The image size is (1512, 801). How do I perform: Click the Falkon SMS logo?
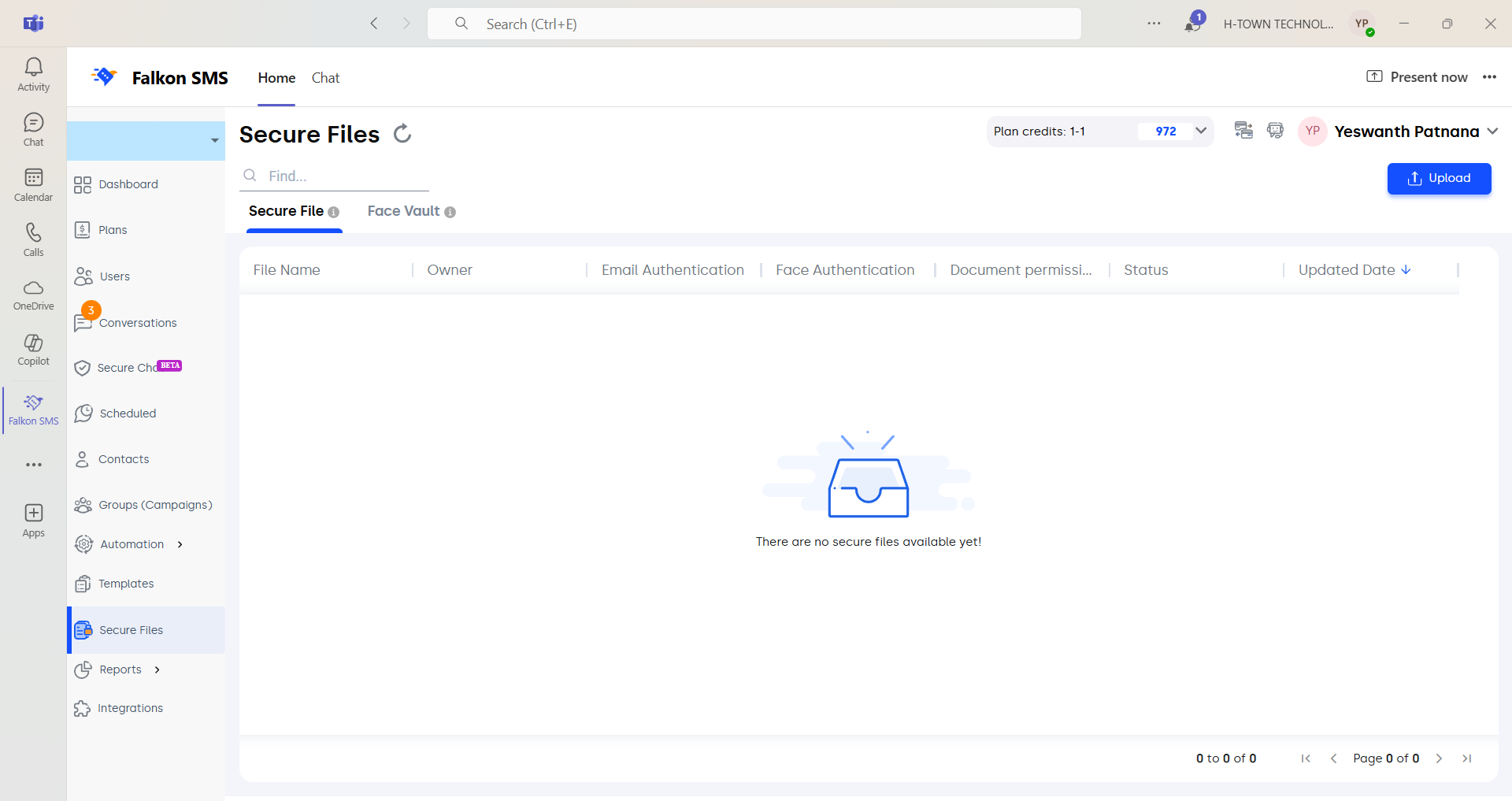[x=104, y=76]
